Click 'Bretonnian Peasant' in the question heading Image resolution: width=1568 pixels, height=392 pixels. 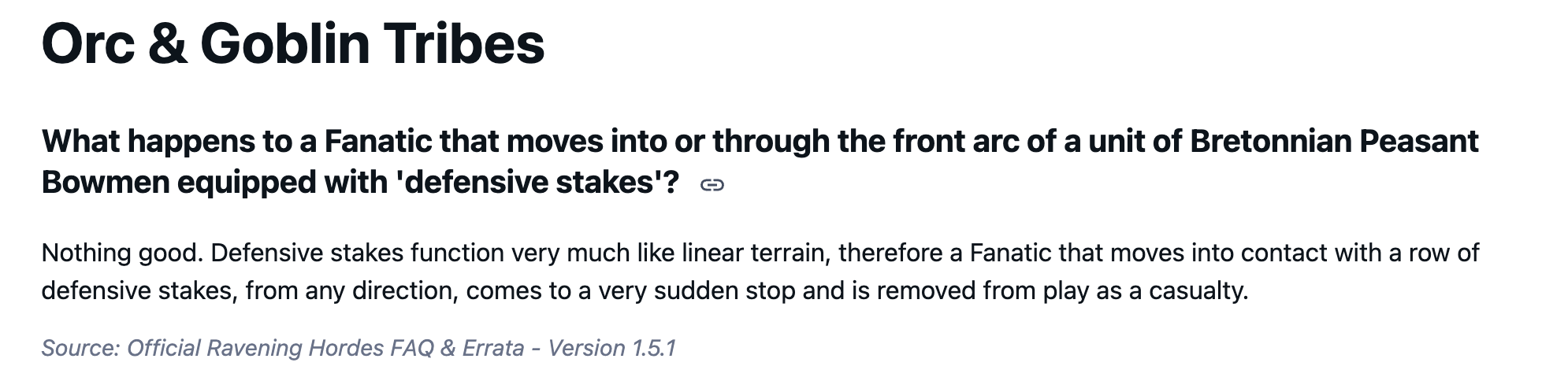click(1334, 142)
